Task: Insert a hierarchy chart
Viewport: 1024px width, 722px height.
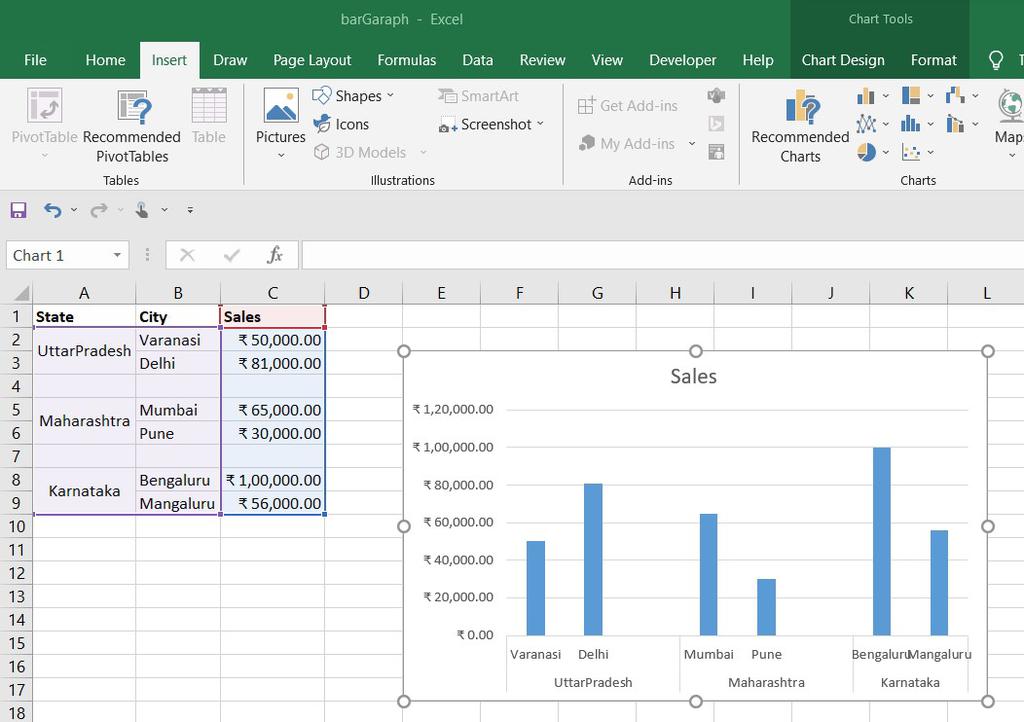Action: click(911, 96)
